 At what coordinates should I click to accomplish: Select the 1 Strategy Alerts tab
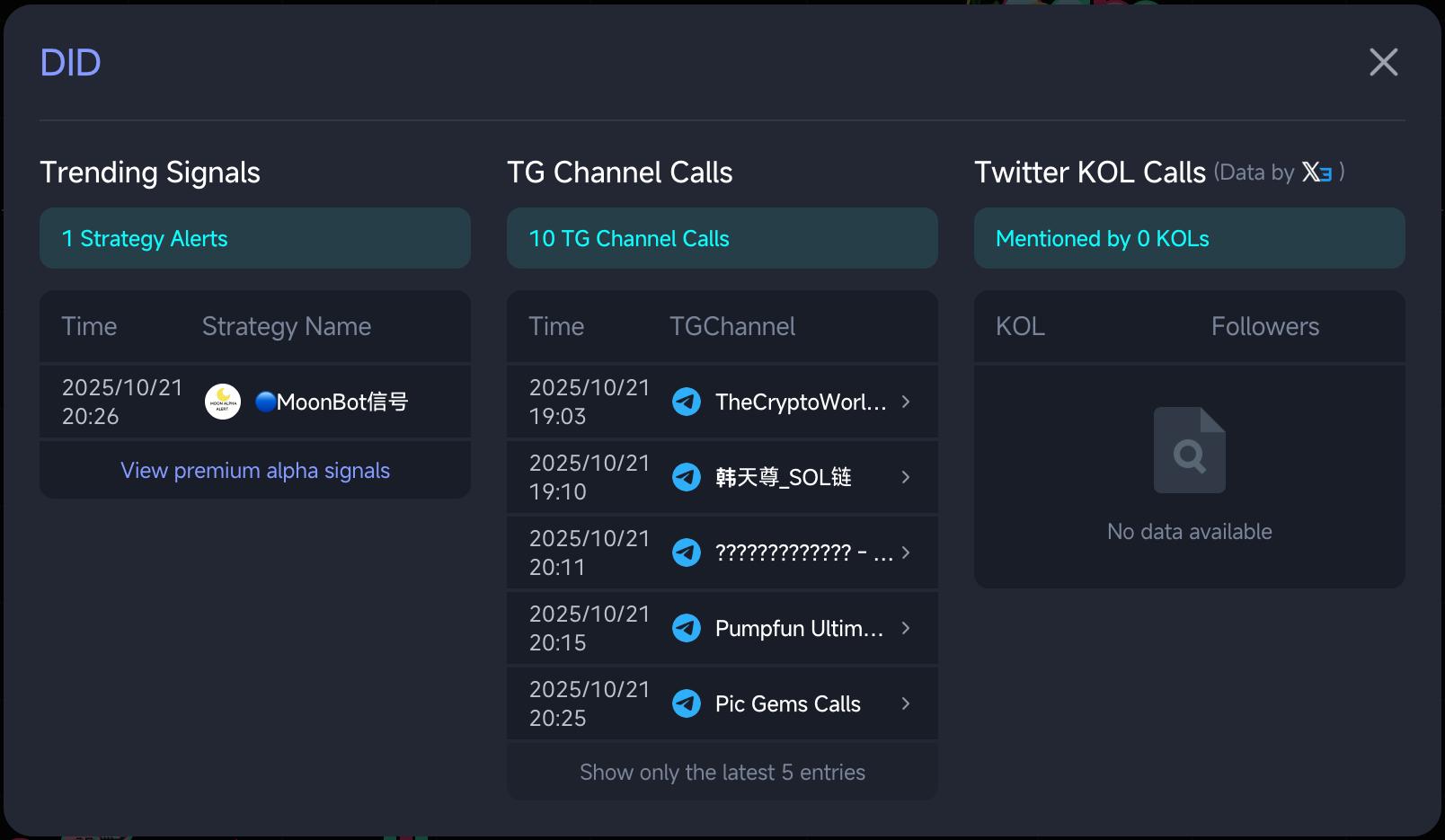(x=255, y=238)
